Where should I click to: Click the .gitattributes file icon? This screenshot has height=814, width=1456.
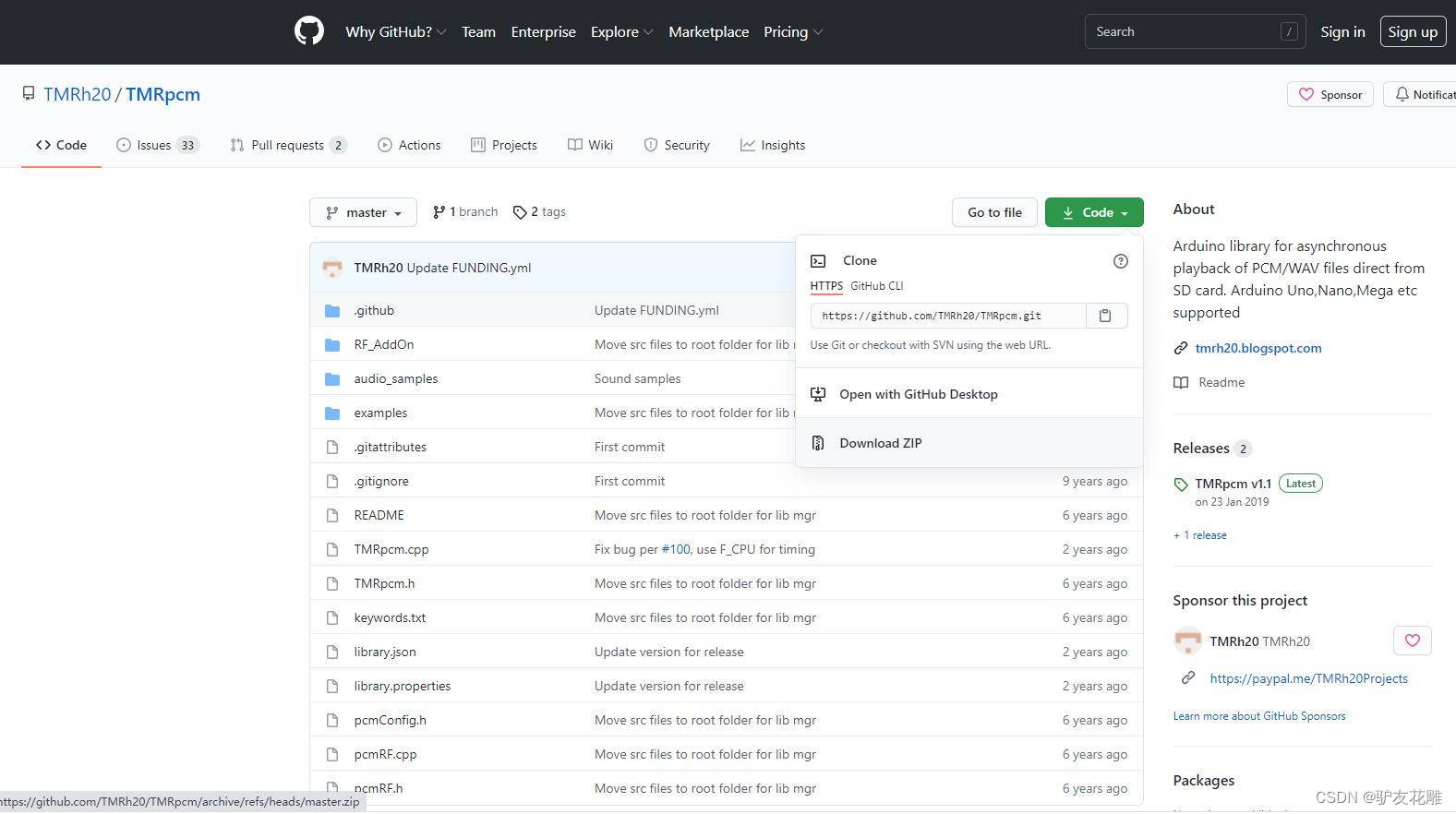pyautogui.click(x=332, y=448)
